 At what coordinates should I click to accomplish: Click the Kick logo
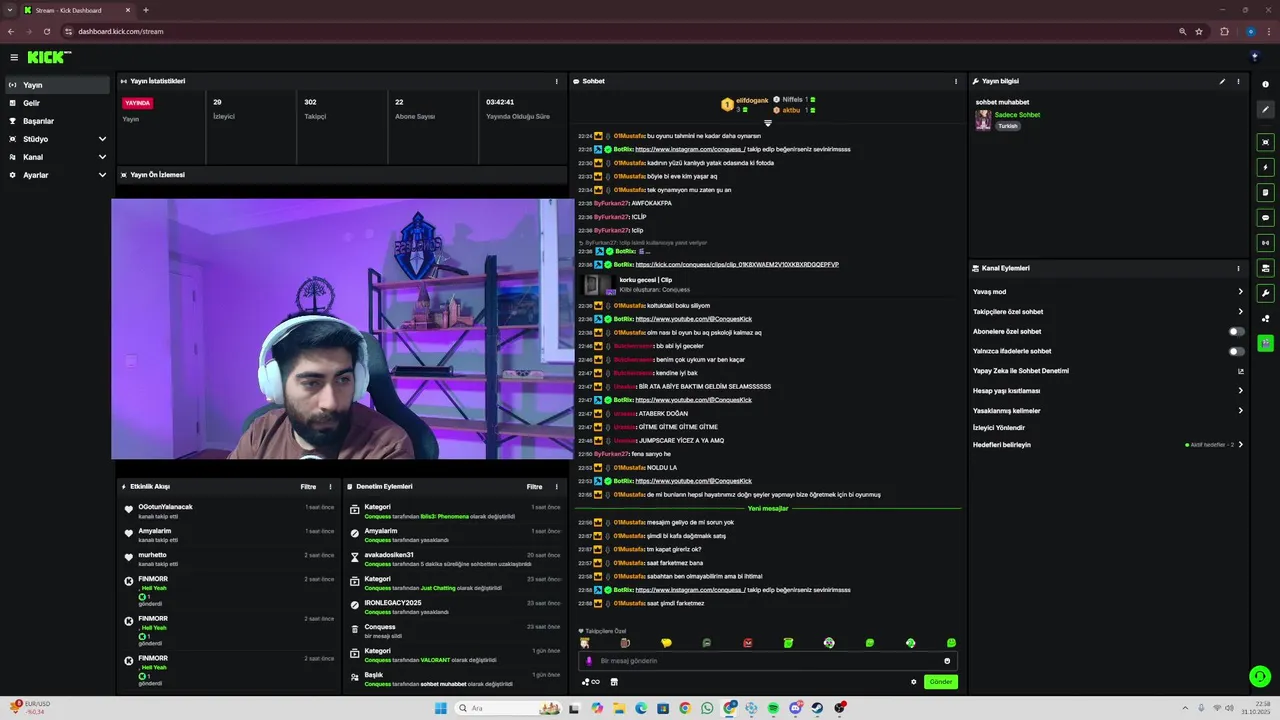49,57
